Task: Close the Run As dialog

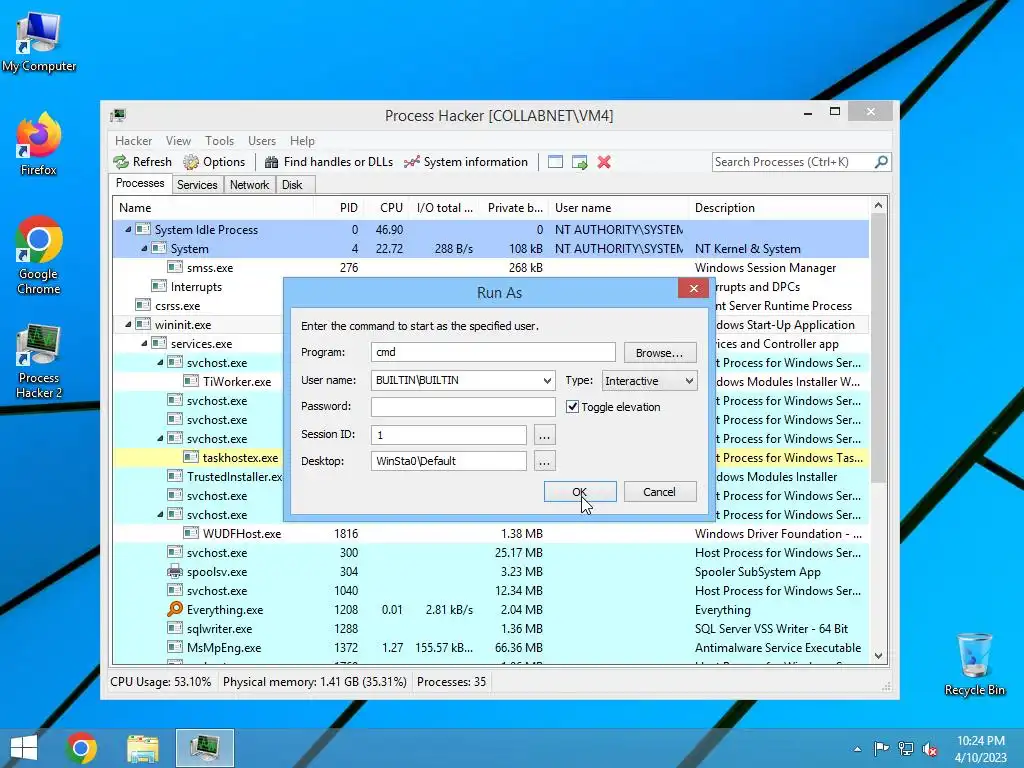Action: 694,288
